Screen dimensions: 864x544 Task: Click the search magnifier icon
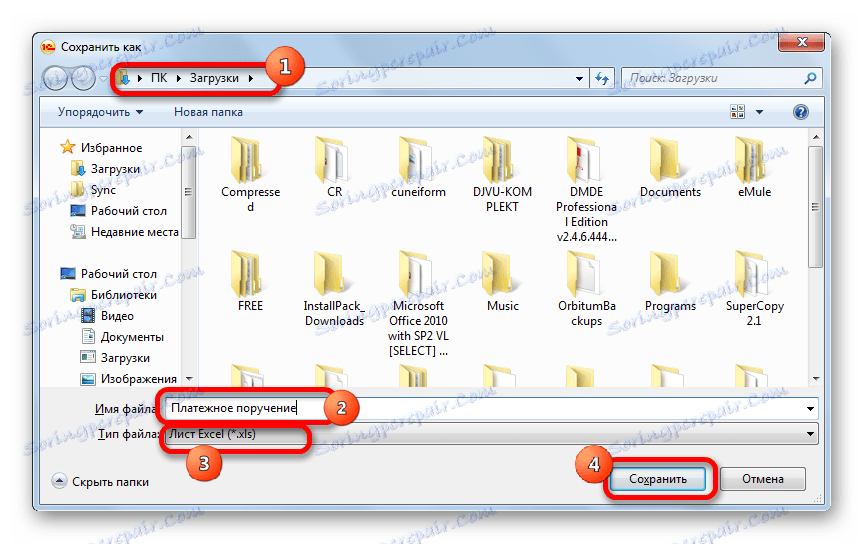[x=809, y=78]
